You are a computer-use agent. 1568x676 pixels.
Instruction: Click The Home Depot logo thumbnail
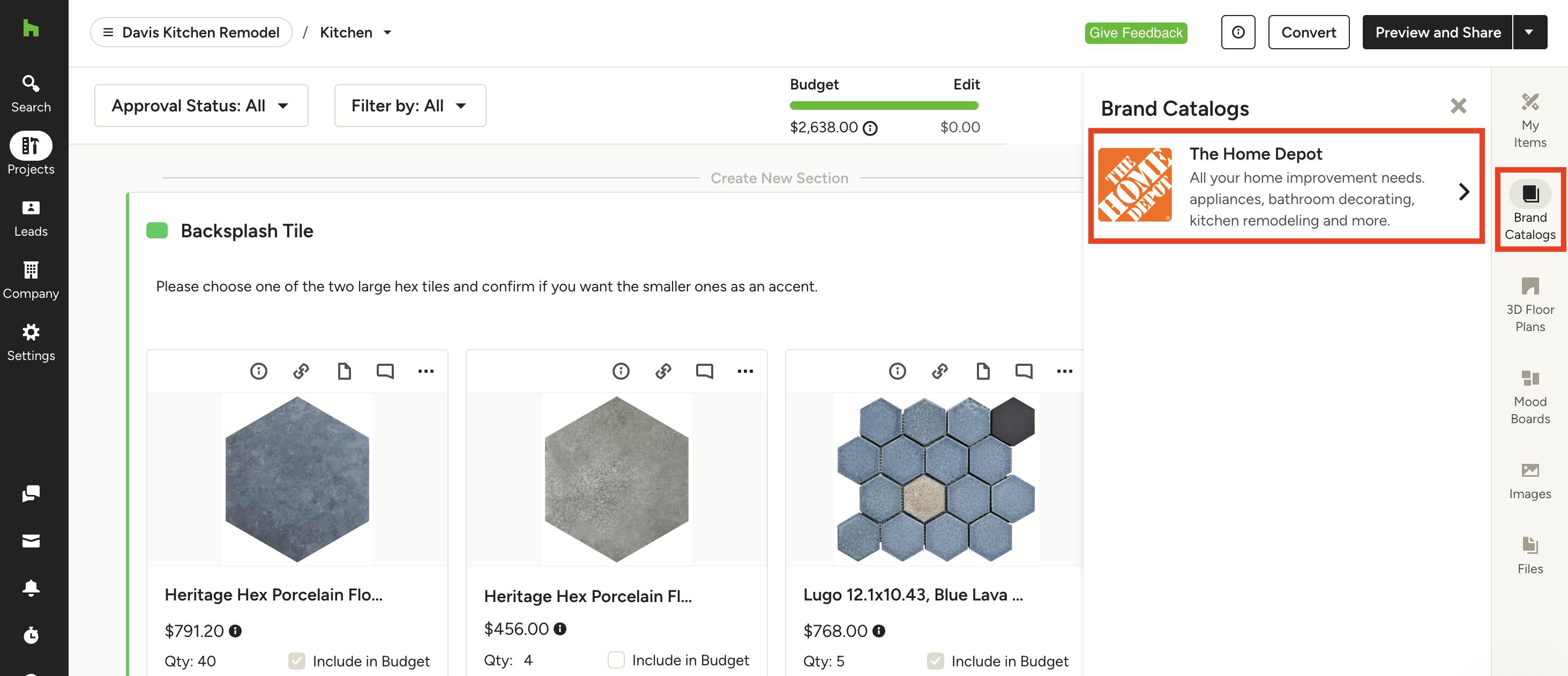[x=1134, y=185]
